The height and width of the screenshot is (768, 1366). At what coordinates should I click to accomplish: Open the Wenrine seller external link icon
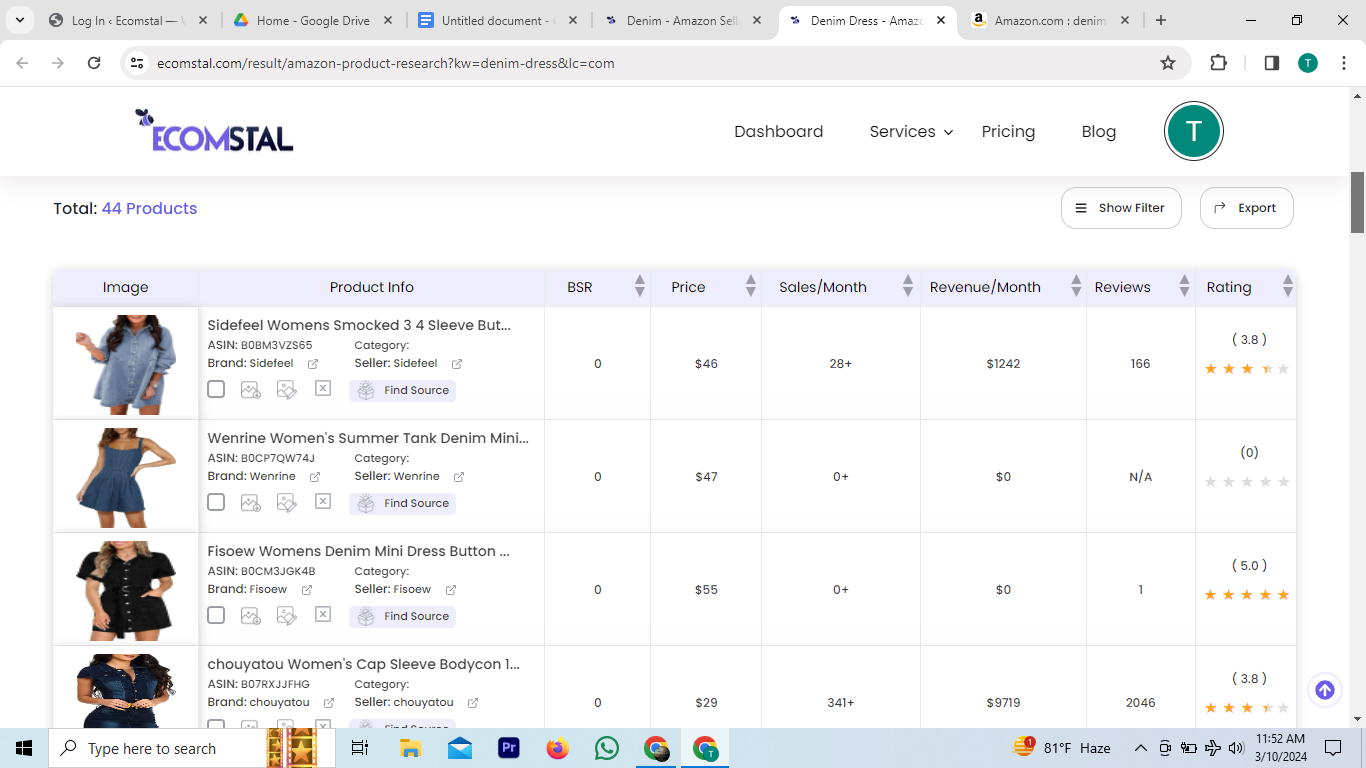point(459,477)
